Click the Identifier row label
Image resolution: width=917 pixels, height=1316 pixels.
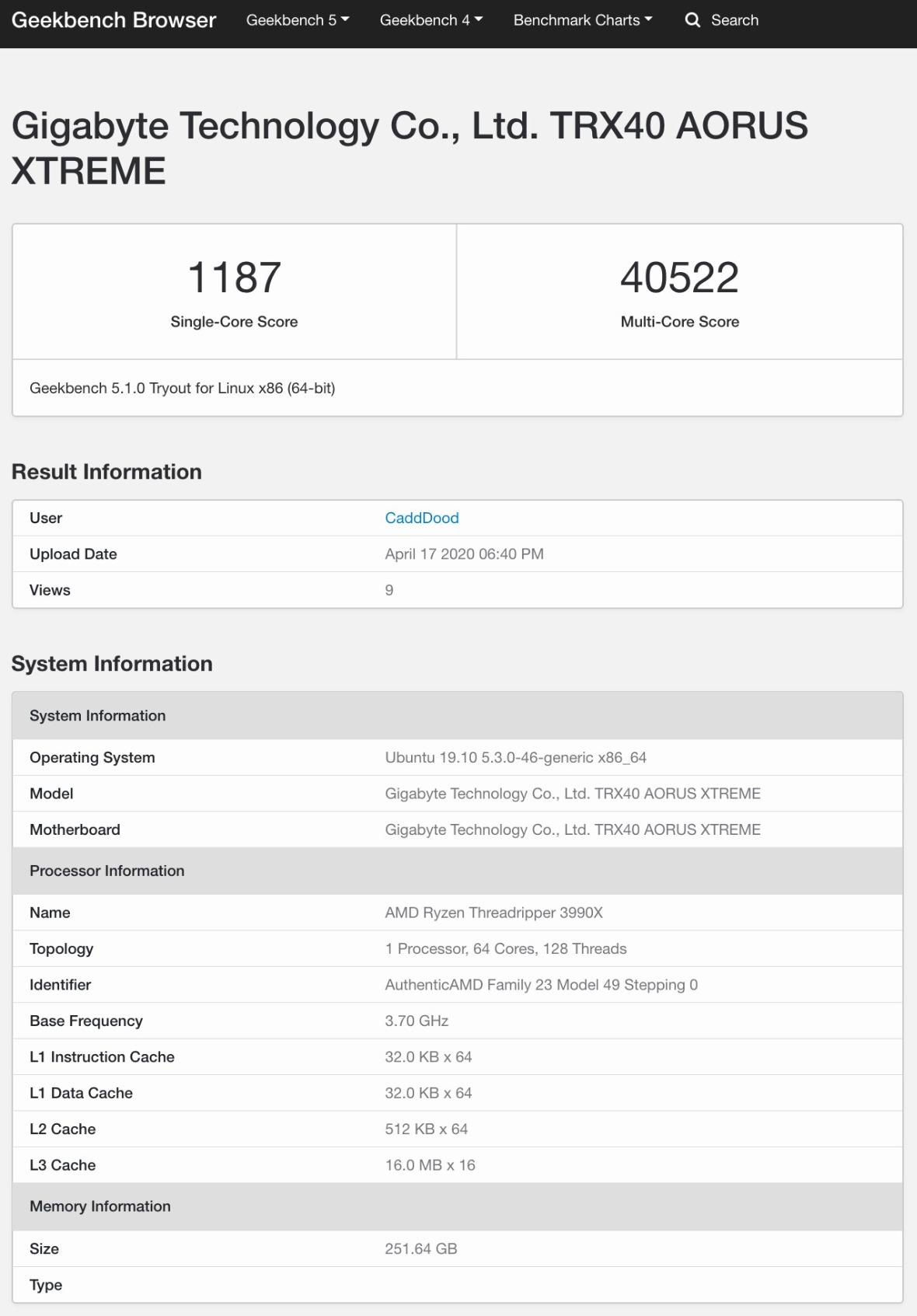(x=60, y=985)
